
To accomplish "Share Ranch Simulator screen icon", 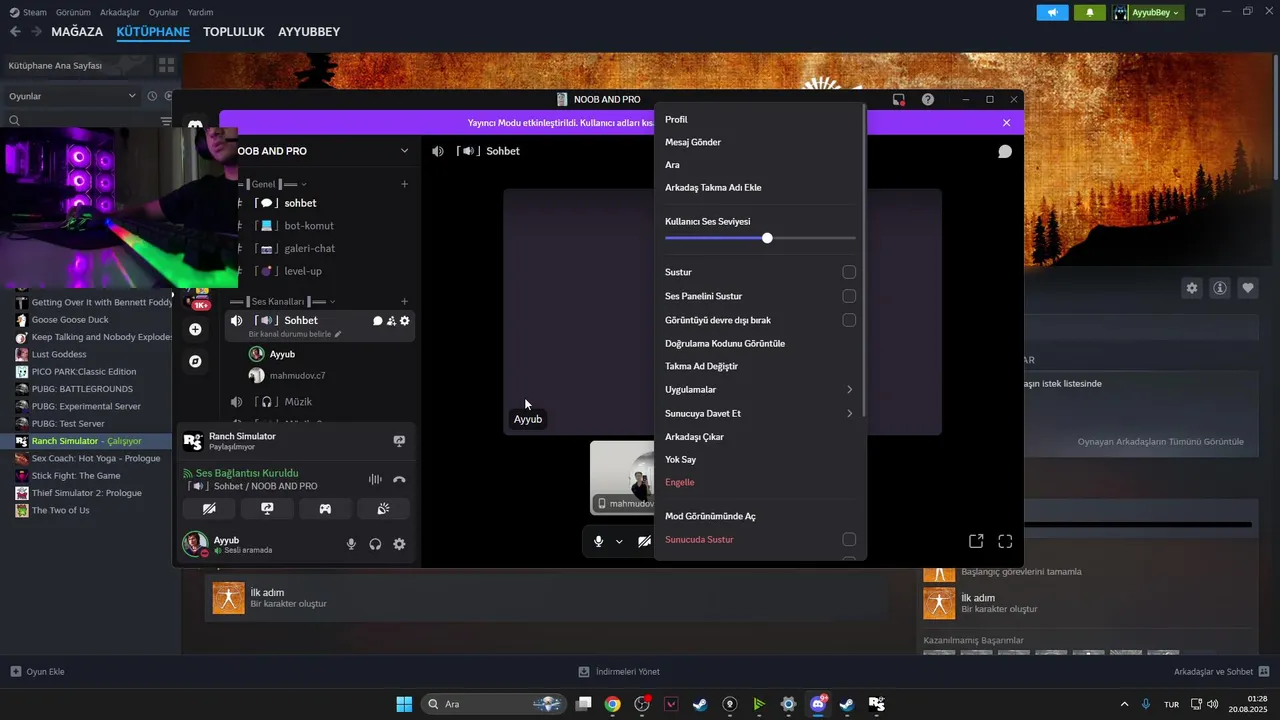I will pos(399,441).
